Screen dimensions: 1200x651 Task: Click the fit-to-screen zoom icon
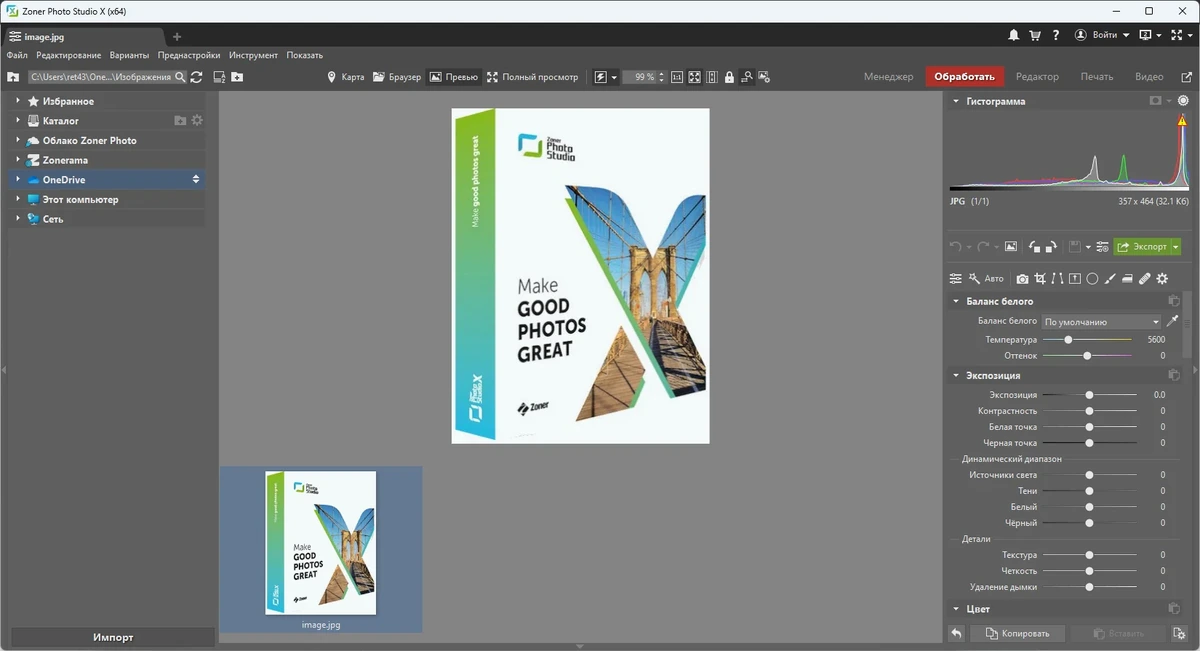point(695,77)
